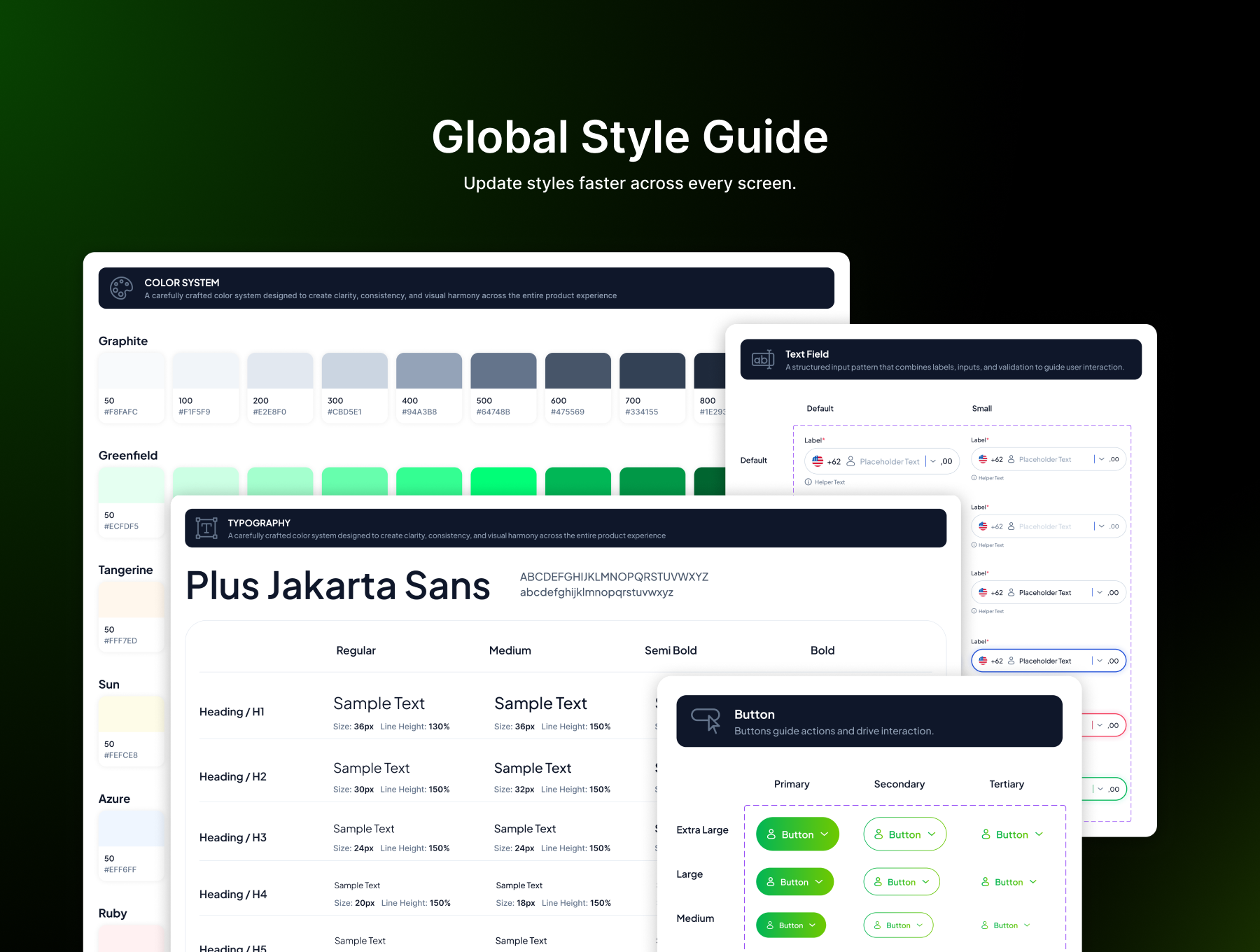
Task: Click the Typography 'T' frame icon
Action: point(206,528)
